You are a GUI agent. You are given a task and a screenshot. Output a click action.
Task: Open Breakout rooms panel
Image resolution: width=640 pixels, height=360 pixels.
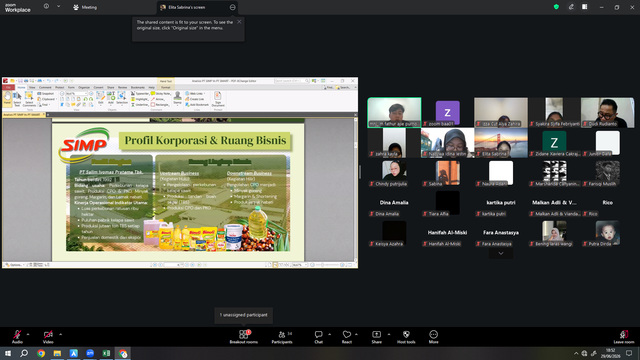[244, 337]
